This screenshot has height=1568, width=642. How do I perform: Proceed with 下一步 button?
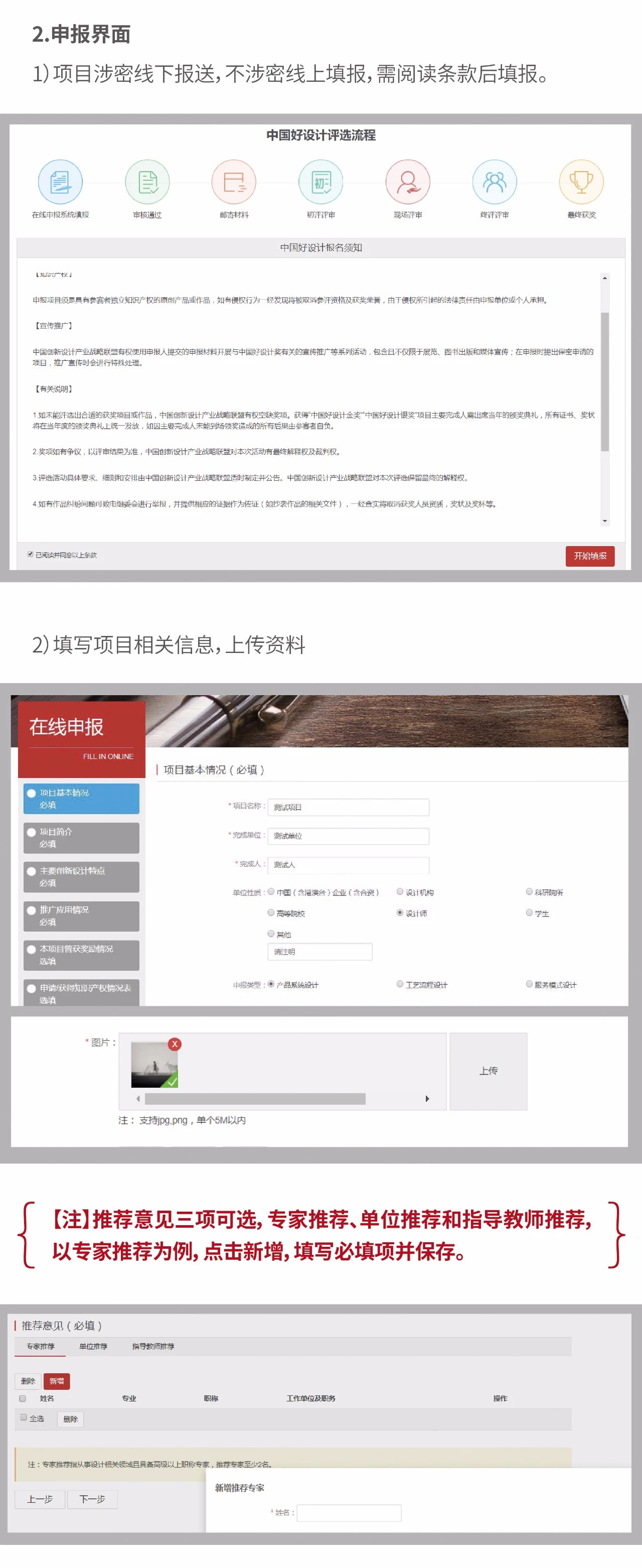[x=92, y=1499]
